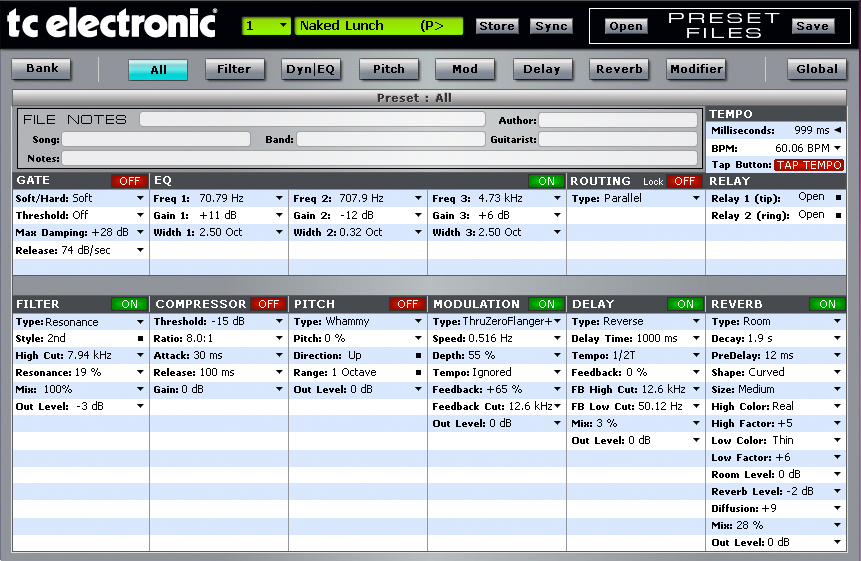Image resolution: width=861 pixels, height=561 pixels.
Task: Expand the Reverb Mix dropdown
Action: click(837, 525)
